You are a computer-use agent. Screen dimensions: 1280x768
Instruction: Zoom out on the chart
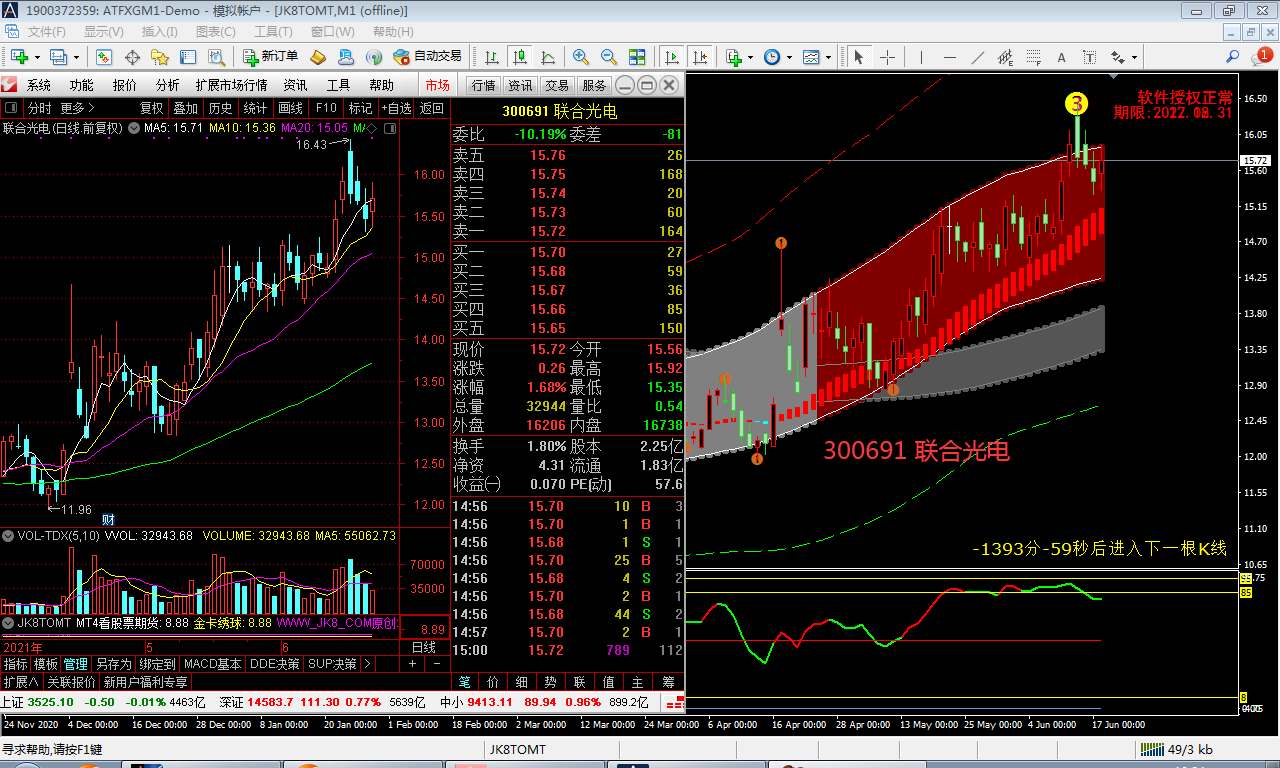pos(607,56)
